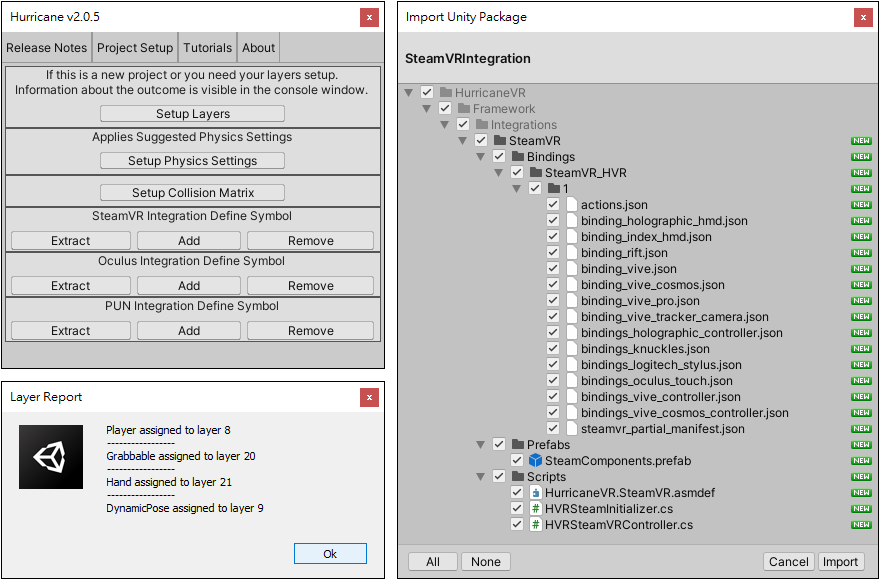This screenshot has height=580, width=880.
Task: Click the HVRSteamVRController.cs script icon
Action: point(536,525)
